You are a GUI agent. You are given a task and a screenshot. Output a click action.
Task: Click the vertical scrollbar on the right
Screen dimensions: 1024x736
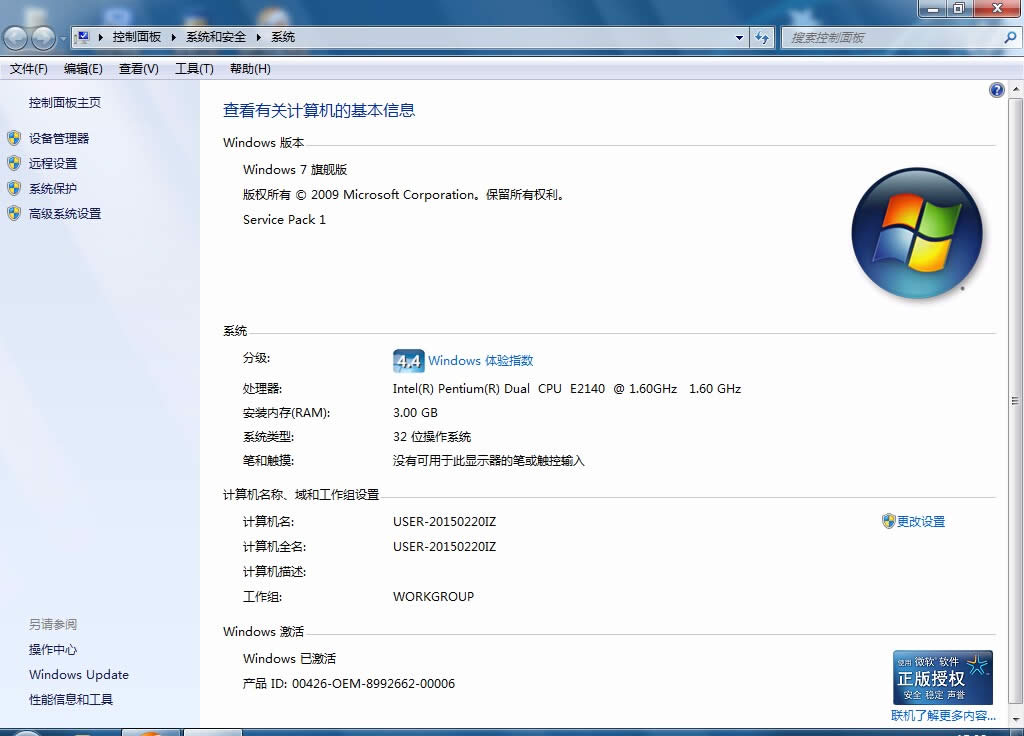coord(1016,400)
